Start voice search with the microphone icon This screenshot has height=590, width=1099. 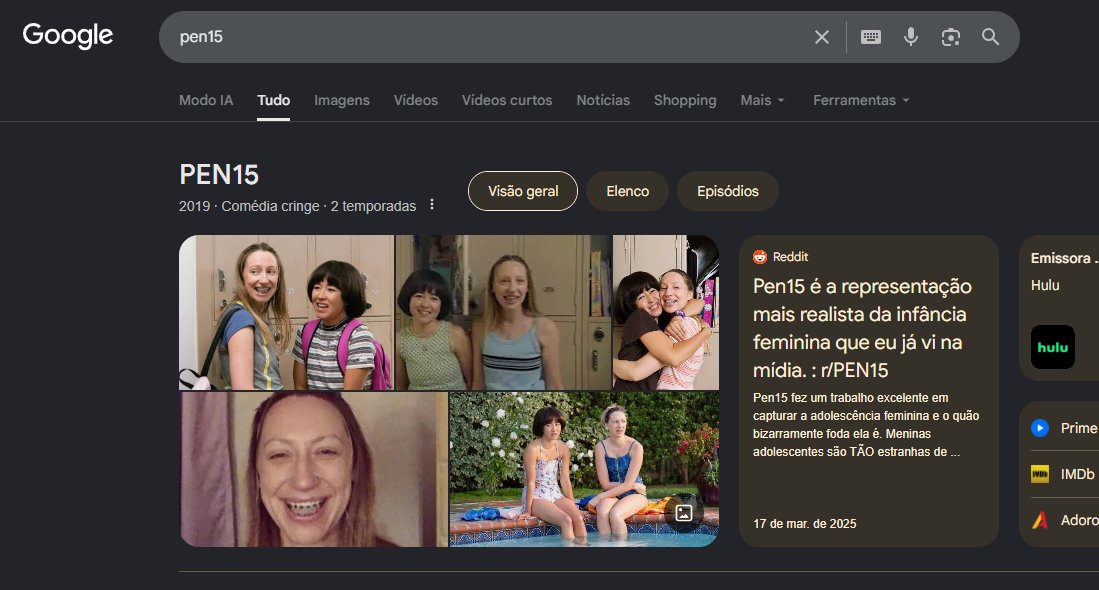(910, 37)
